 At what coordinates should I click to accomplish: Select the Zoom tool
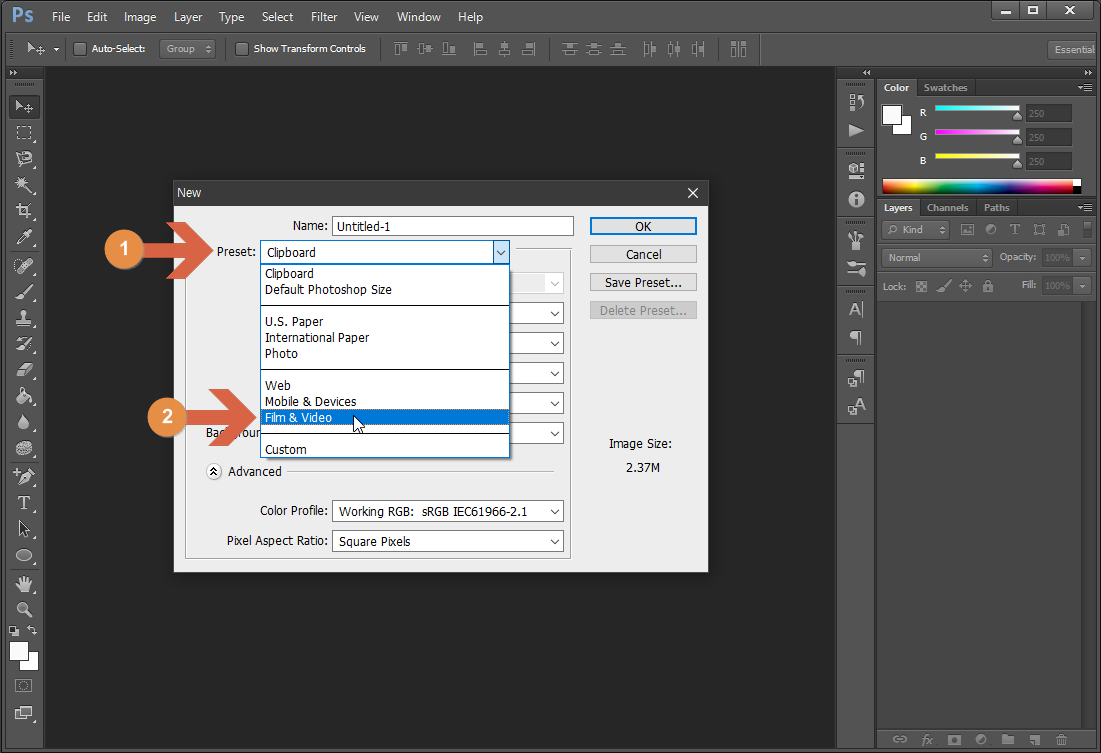[24, 609]
